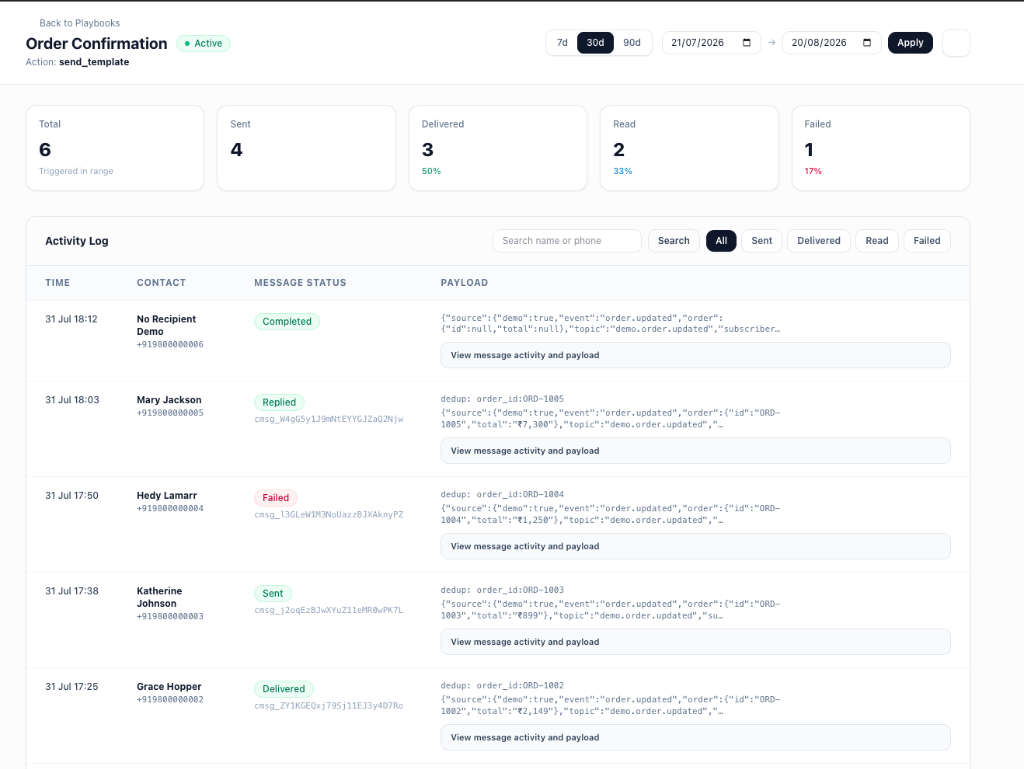Click timestamp 31 Jul 17:38

(72, 591)
